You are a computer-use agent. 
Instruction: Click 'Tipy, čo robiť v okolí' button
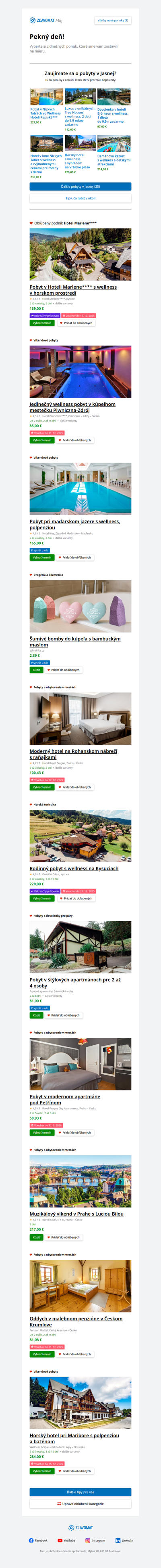[80, 199]
